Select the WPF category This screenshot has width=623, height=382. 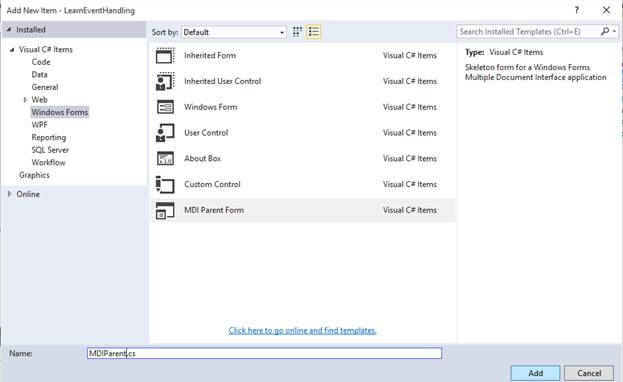[x=39, y=125]
